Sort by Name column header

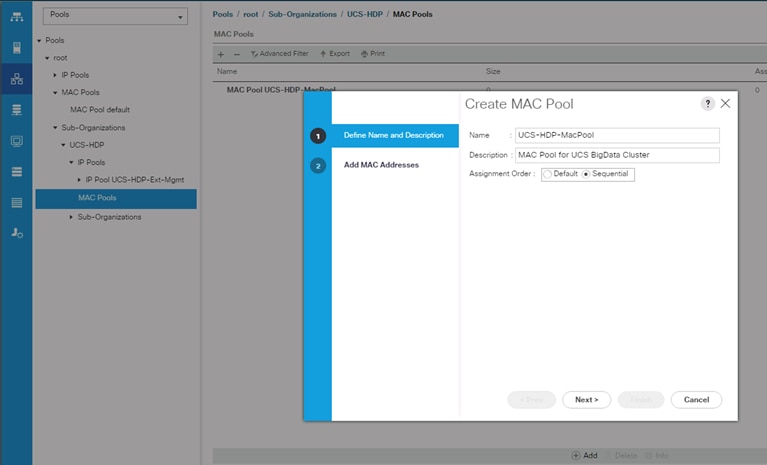(x=227, y=71)
